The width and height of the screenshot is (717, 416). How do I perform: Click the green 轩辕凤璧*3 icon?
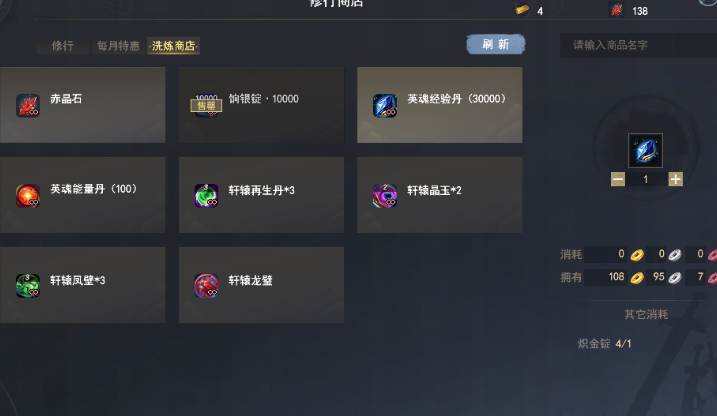pos(28,286)
